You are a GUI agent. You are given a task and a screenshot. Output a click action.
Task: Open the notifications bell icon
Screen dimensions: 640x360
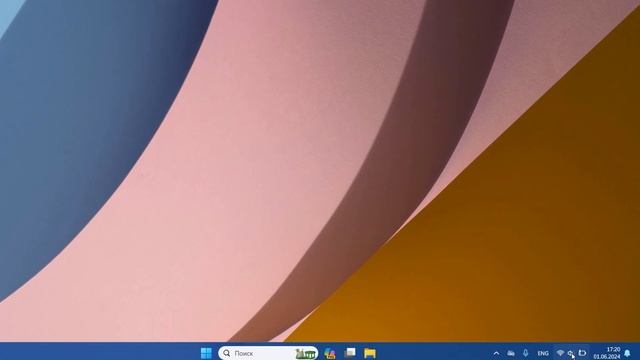tap(627, 353)
